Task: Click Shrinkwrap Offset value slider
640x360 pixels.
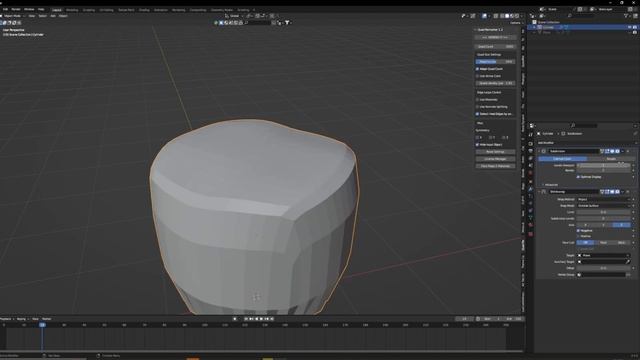Action: point(604,268)
